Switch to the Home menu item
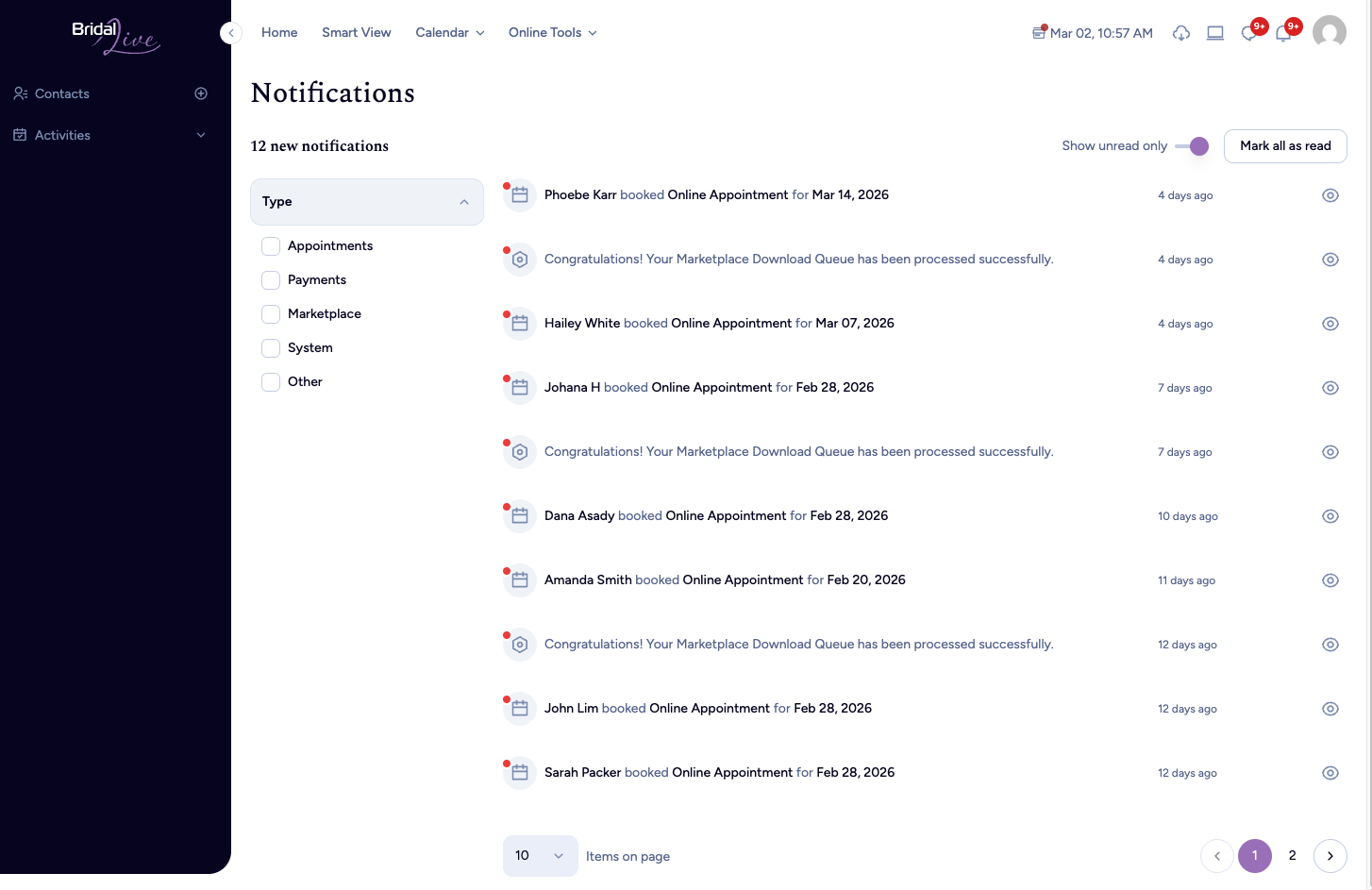This screenshot has height=890, width=1372. pos(279,32)
